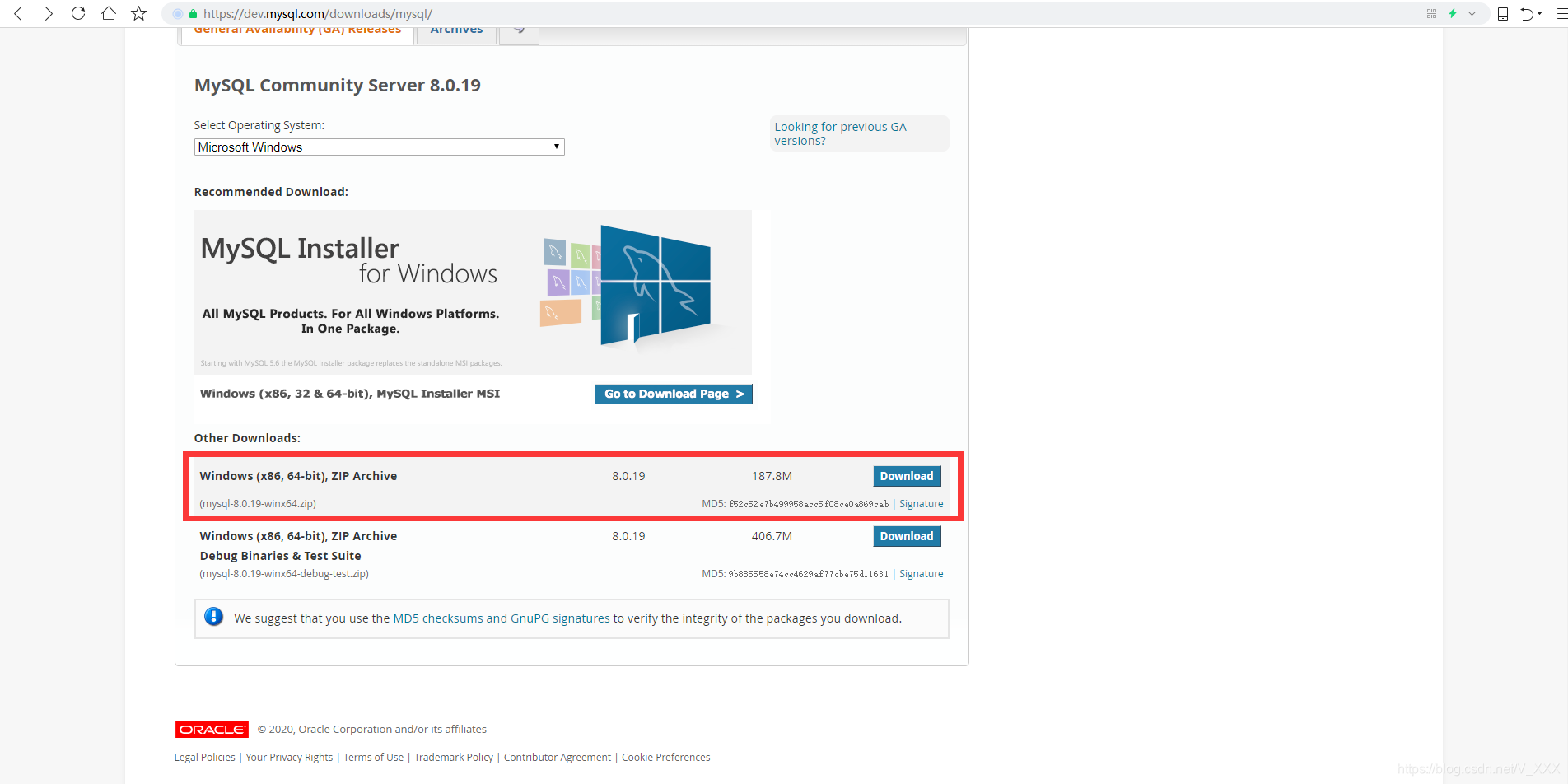Select the MySQL Community Server 8.0.19 heading
Viewport: 1568px width, 784px height.
point(338,86)
